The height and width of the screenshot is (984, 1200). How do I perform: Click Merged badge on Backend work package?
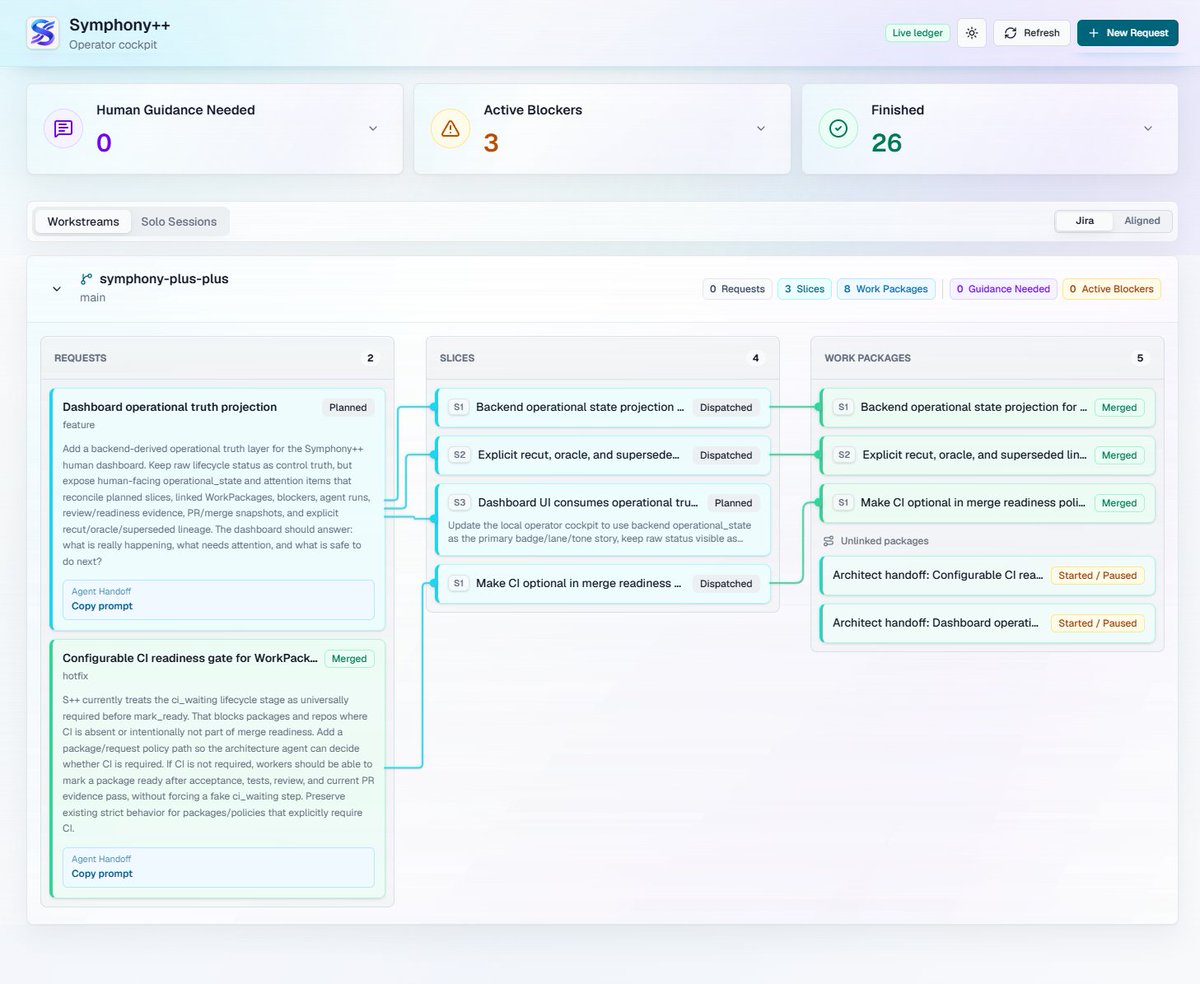[x=1120, y=407]
